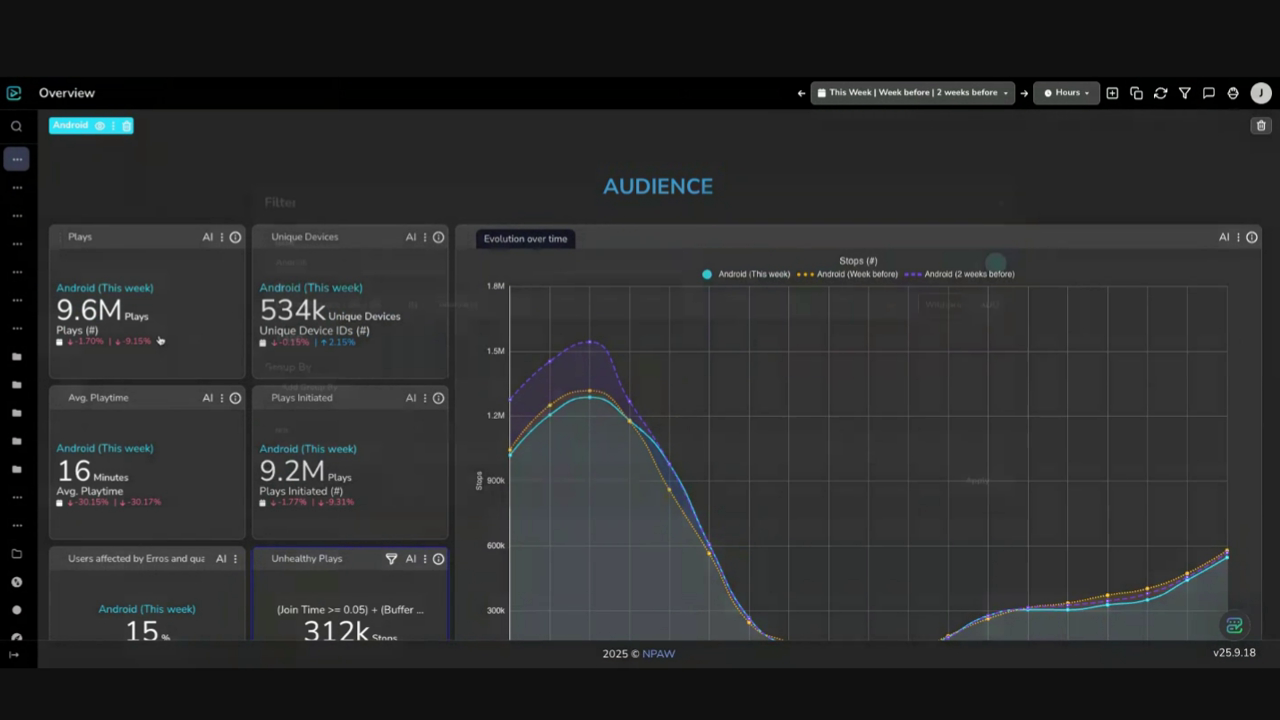Open the three-dot options on Android filter chip

[113, 126]
